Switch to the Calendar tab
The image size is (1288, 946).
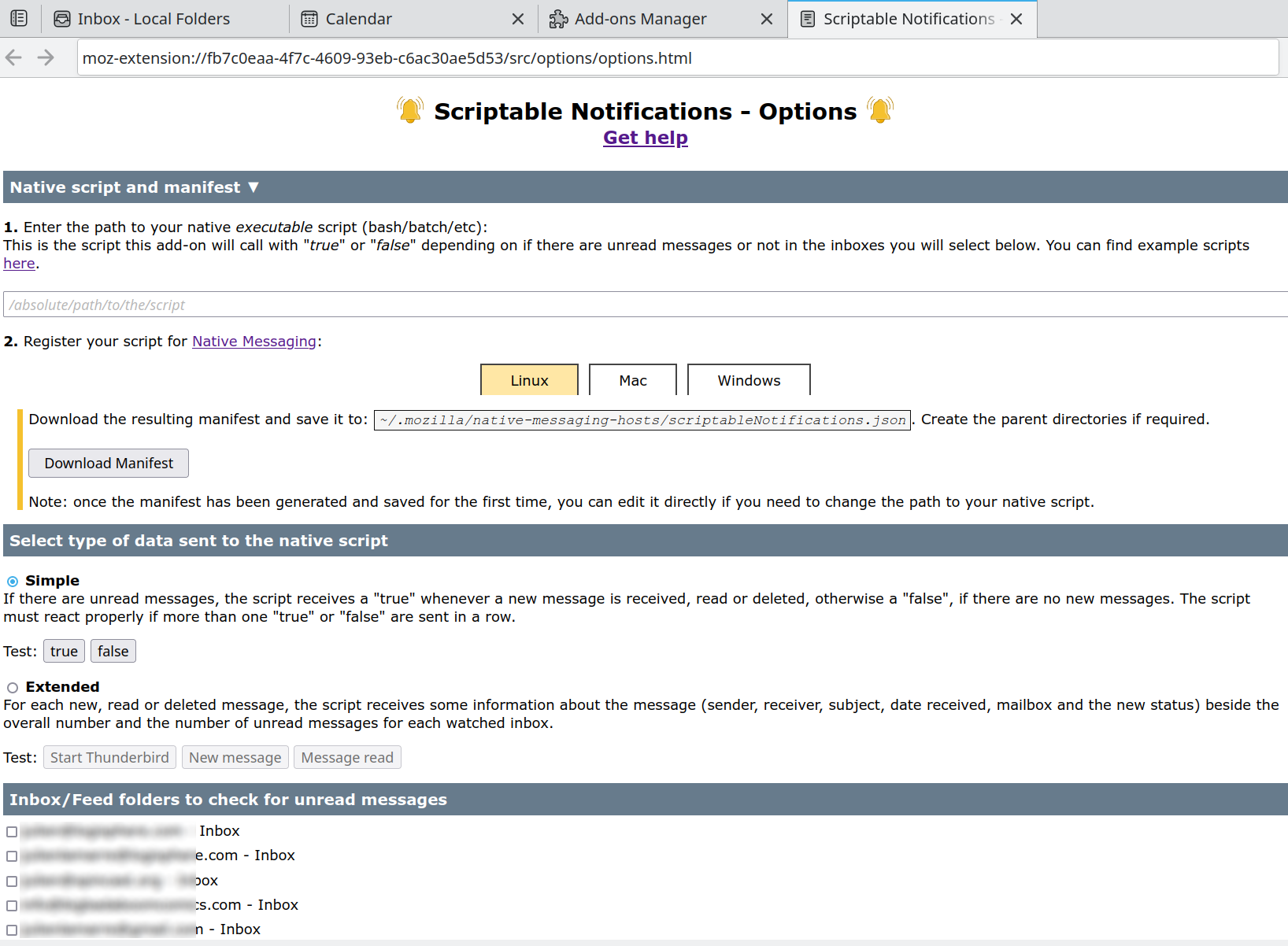pos(413,19)
